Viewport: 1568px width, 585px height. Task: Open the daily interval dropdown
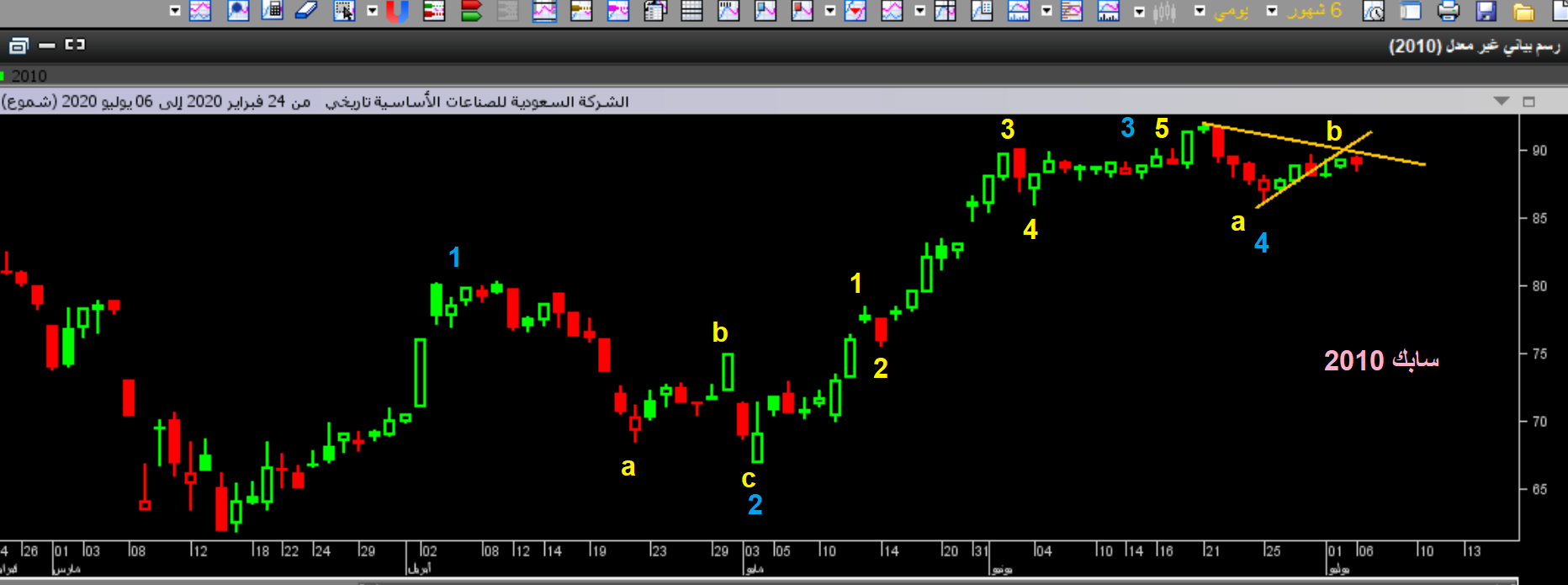pos(1200,11)
